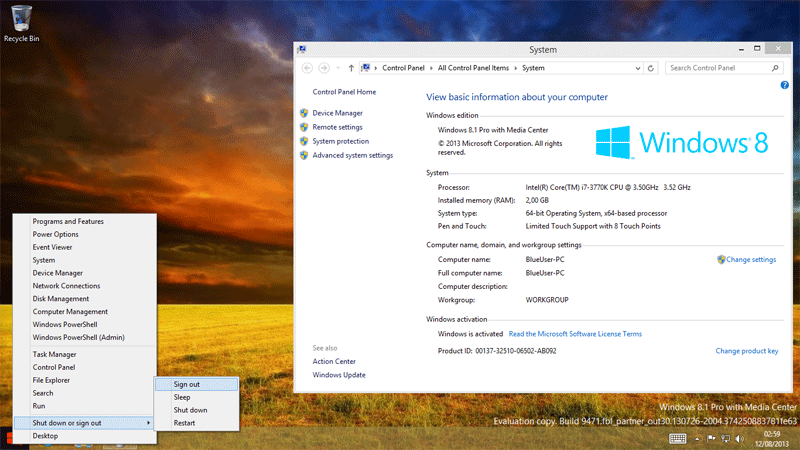Click All Control Panel Items breadcrumb
Viewport: 800px width, 450px height.
click(473, 68)
